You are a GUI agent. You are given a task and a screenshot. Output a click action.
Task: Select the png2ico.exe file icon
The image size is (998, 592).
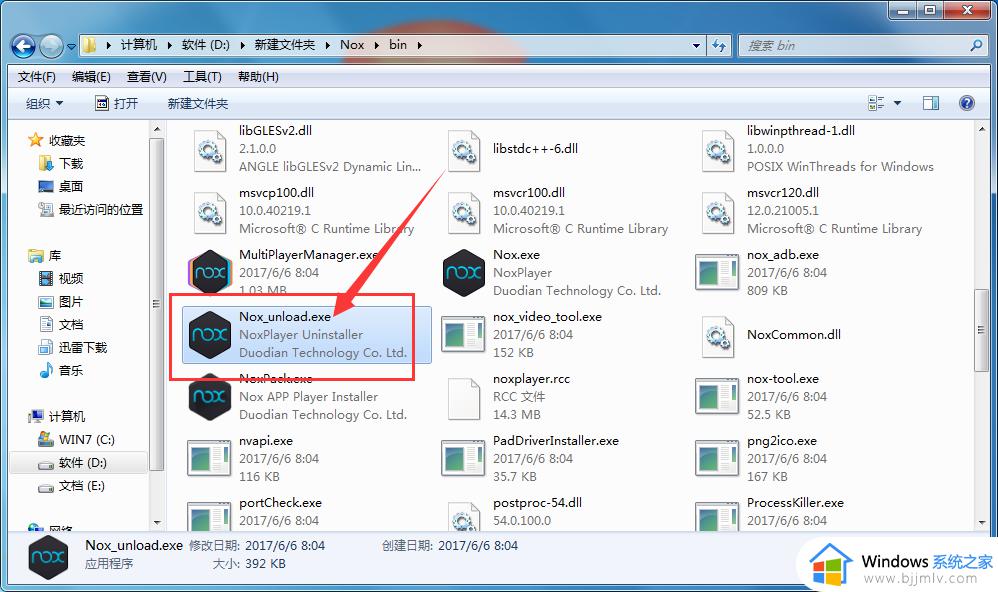point(718,458)
